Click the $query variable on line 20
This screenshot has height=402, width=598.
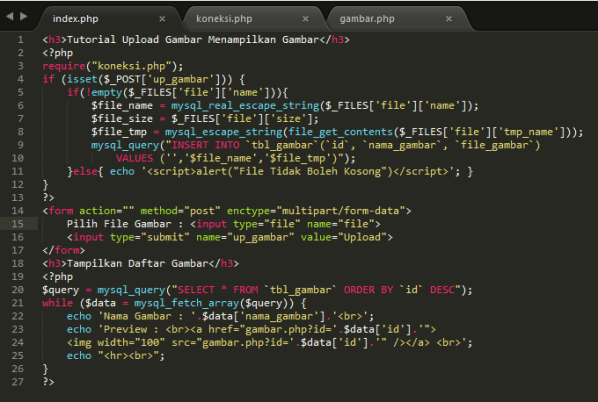click(x=61, y=290)
